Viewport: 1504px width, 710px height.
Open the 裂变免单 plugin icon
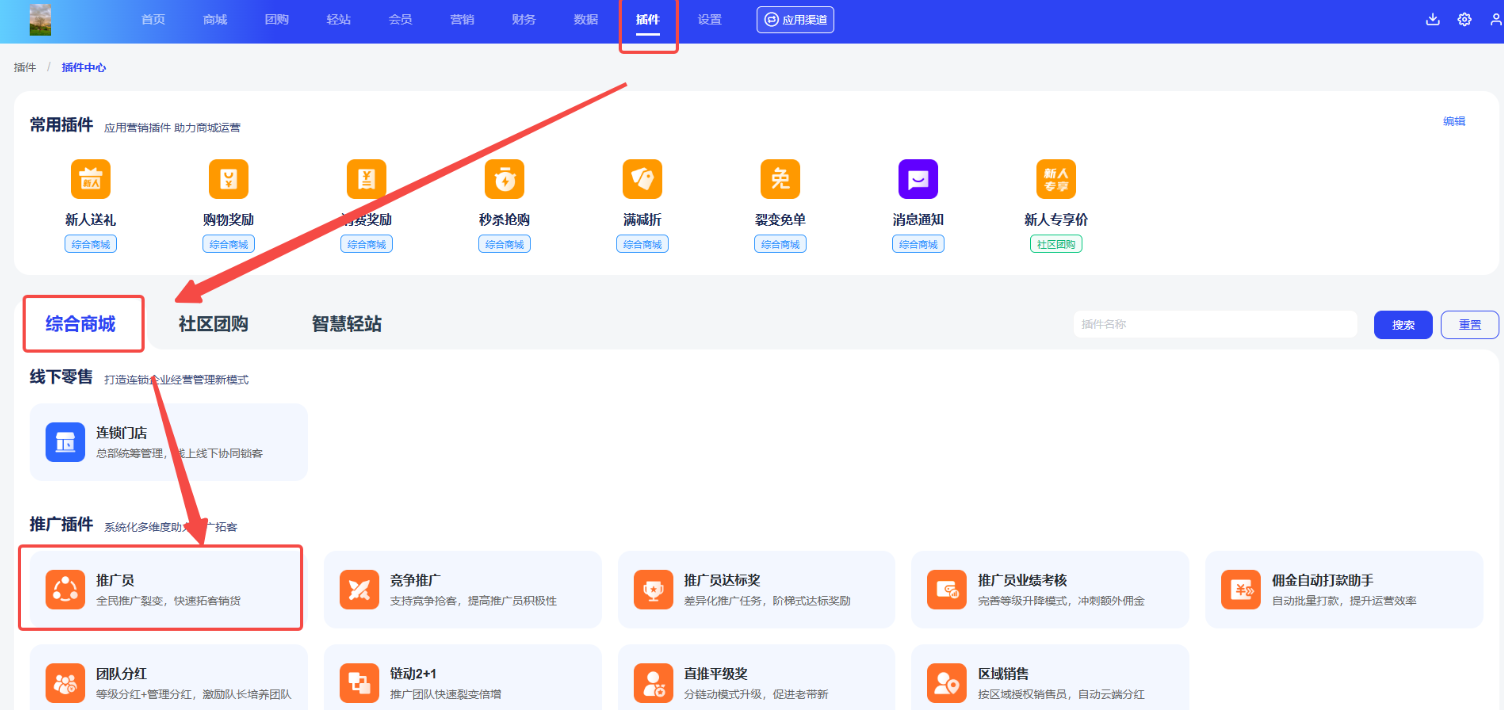coord(780,179)
